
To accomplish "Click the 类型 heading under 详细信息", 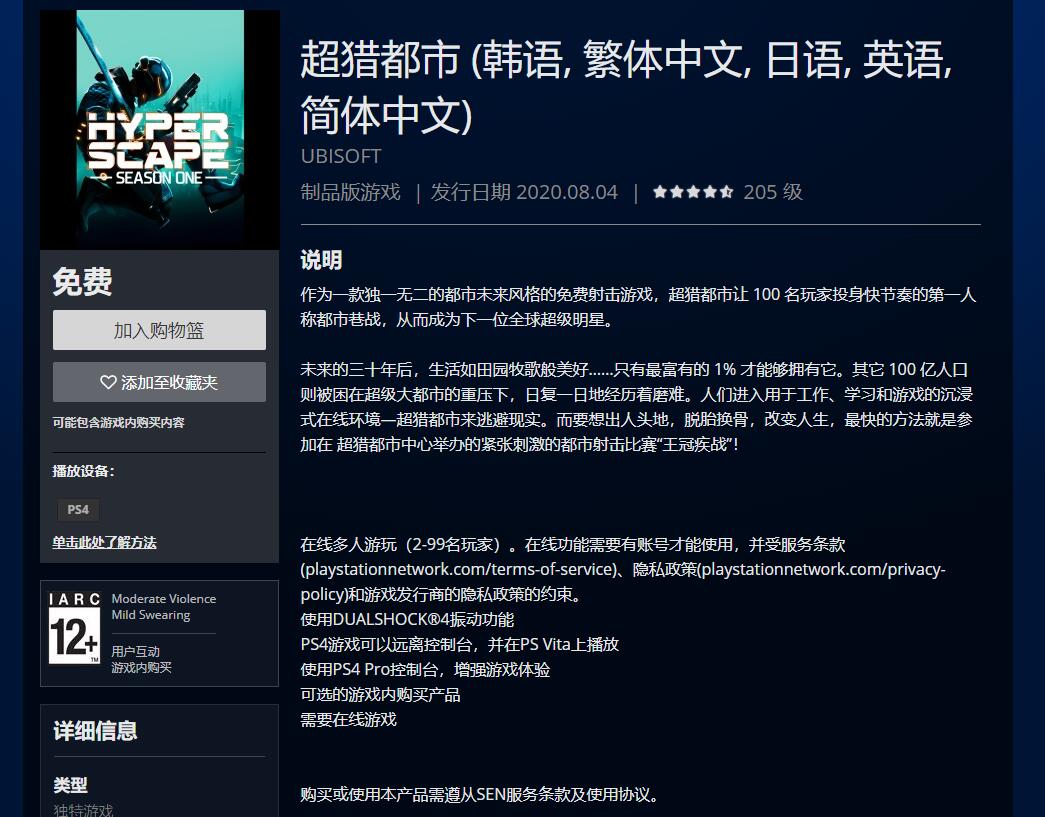I will [x=70, y=785].
